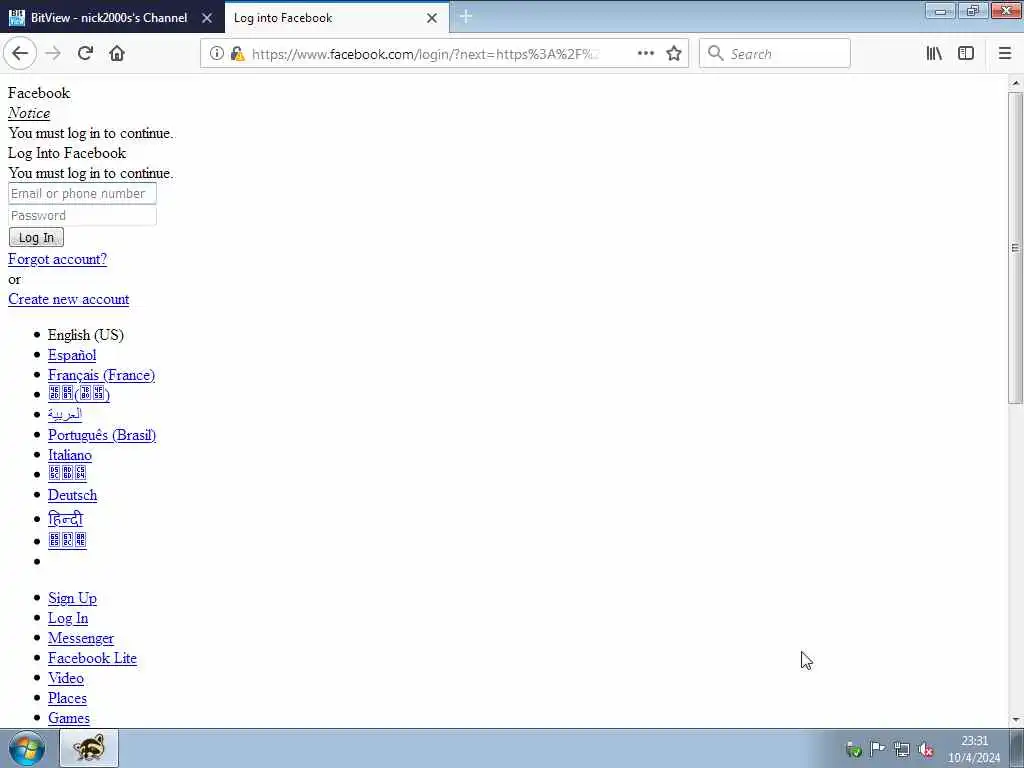This screenshot has height=768, width=1024.
Task: Open the Places footer link
Action: tap(67, 698)
